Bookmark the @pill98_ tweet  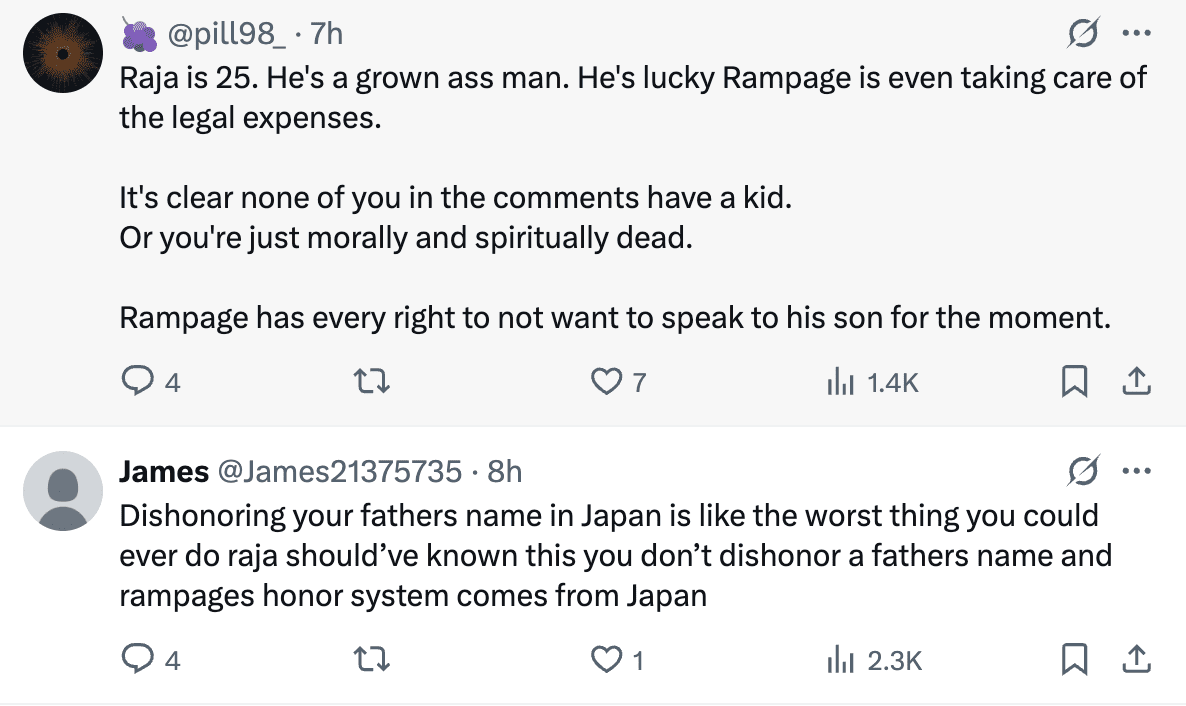coord(1074,381)
